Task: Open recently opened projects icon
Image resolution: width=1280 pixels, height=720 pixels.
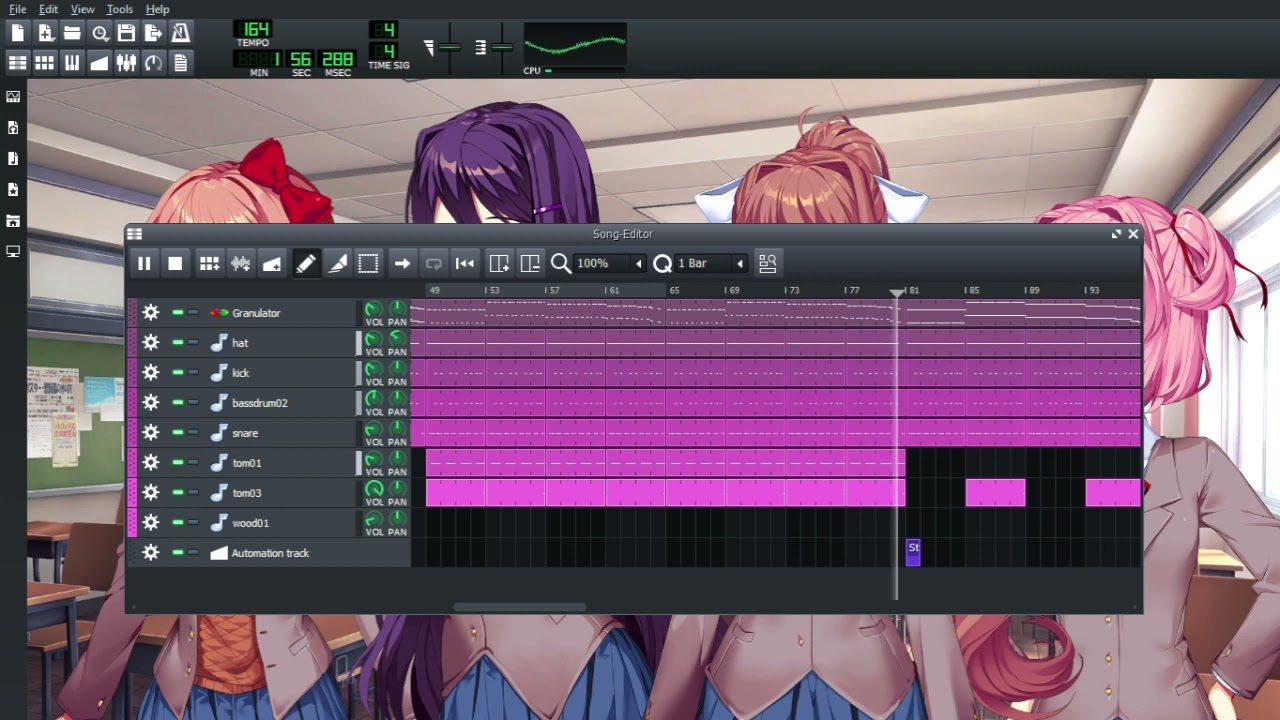Action: pyautogui.click(x=99, y=33)
